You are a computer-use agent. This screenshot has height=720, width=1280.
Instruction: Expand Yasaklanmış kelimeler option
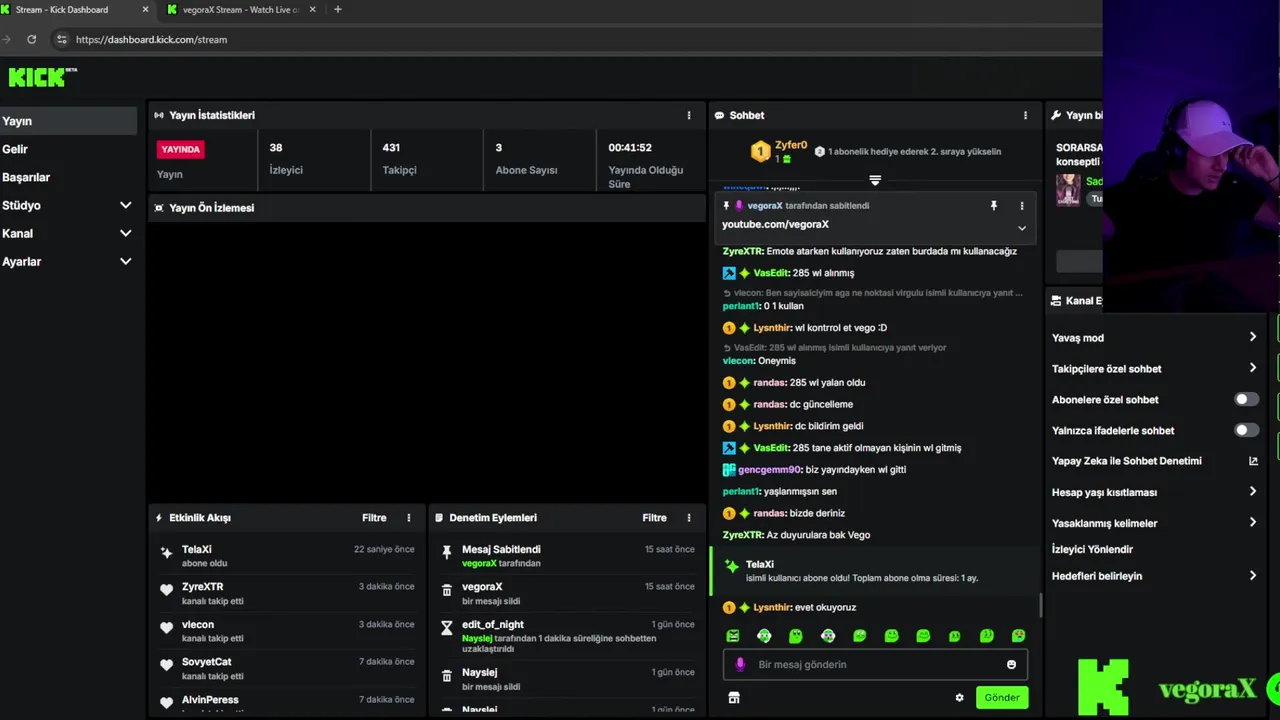(x=1155, y=523)
